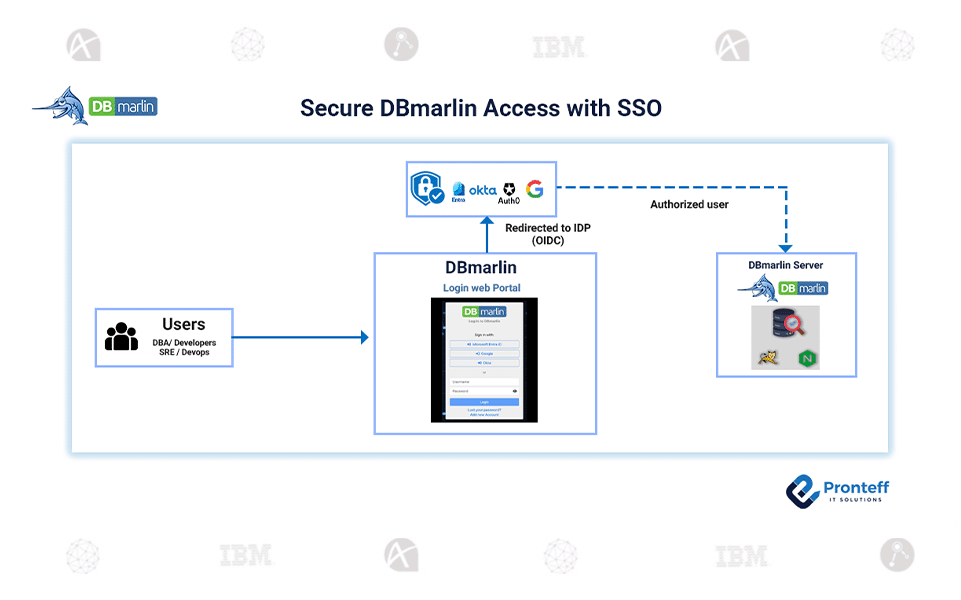Click the Tomcat cat icon
This screenshot has height=600, width=961.
768,357
